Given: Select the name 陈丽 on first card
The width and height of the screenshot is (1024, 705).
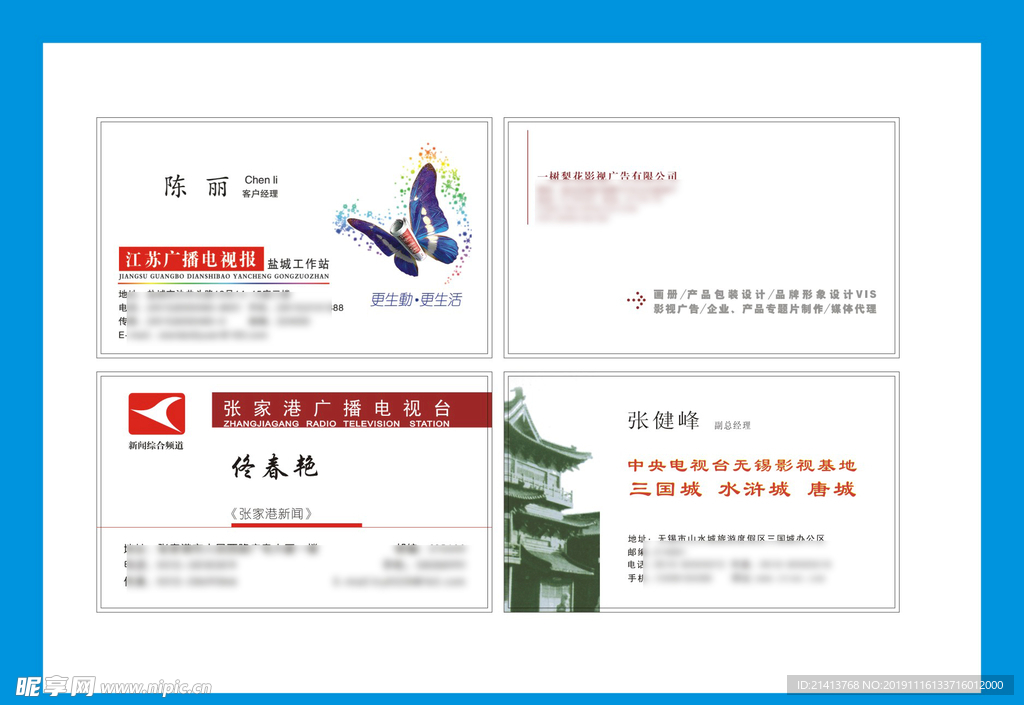Looking at the screenshot, I should coord(197,187).
